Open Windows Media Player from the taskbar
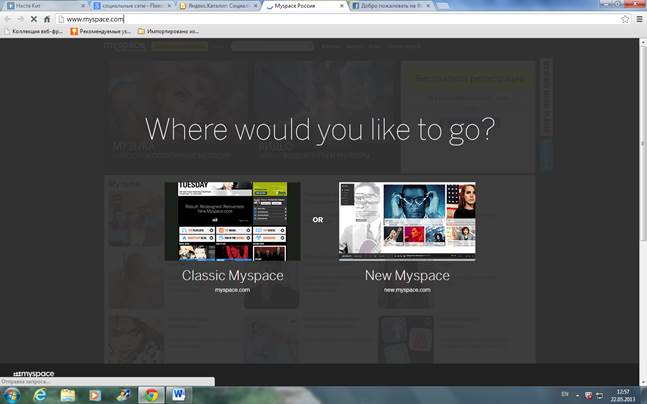 click(95, 395)
